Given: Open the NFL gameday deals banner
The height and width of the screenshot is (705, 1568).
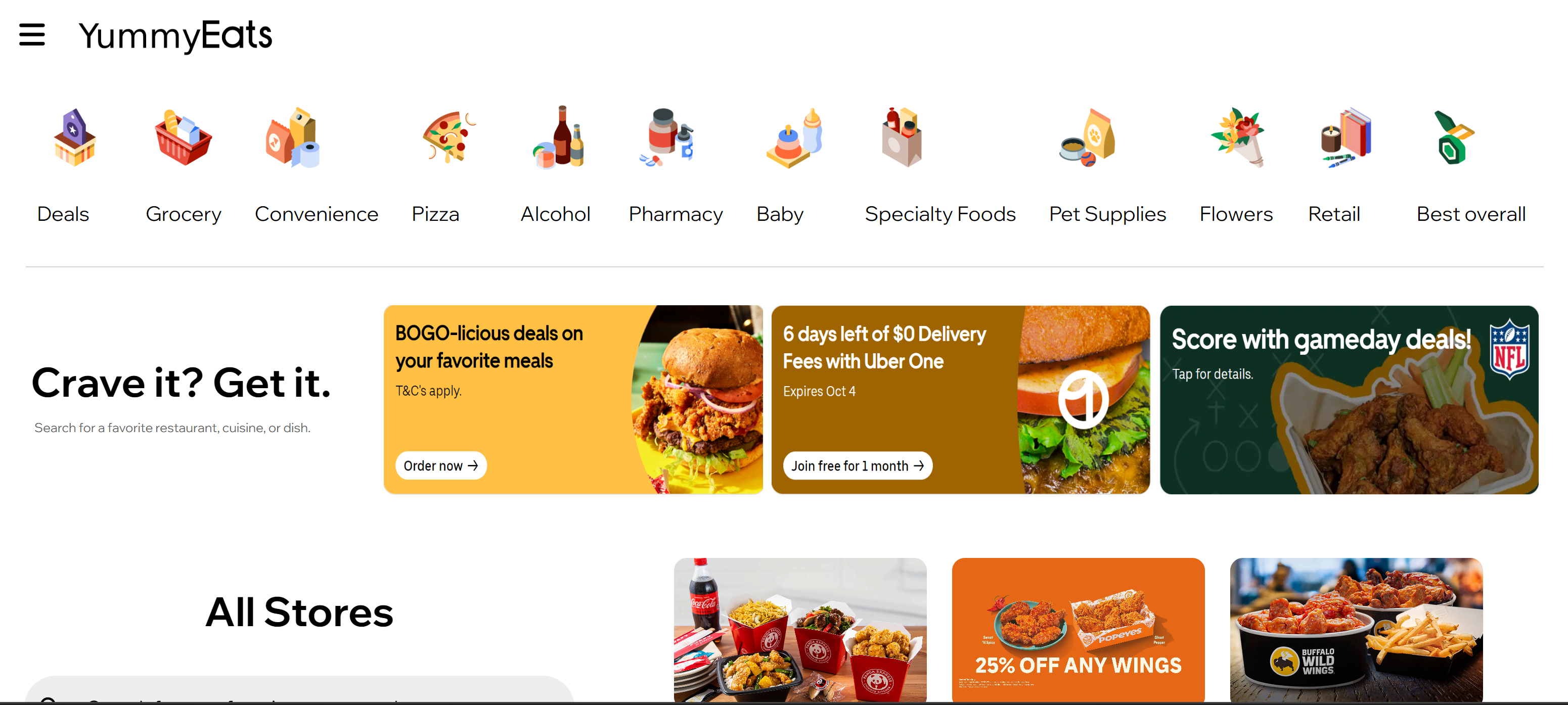Looking at the screenshot, I should point(1349,400).
